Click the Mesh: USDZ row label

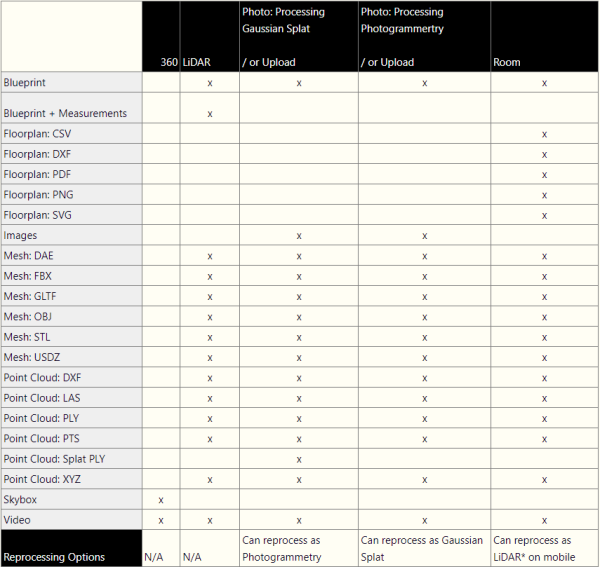point(30,358)
